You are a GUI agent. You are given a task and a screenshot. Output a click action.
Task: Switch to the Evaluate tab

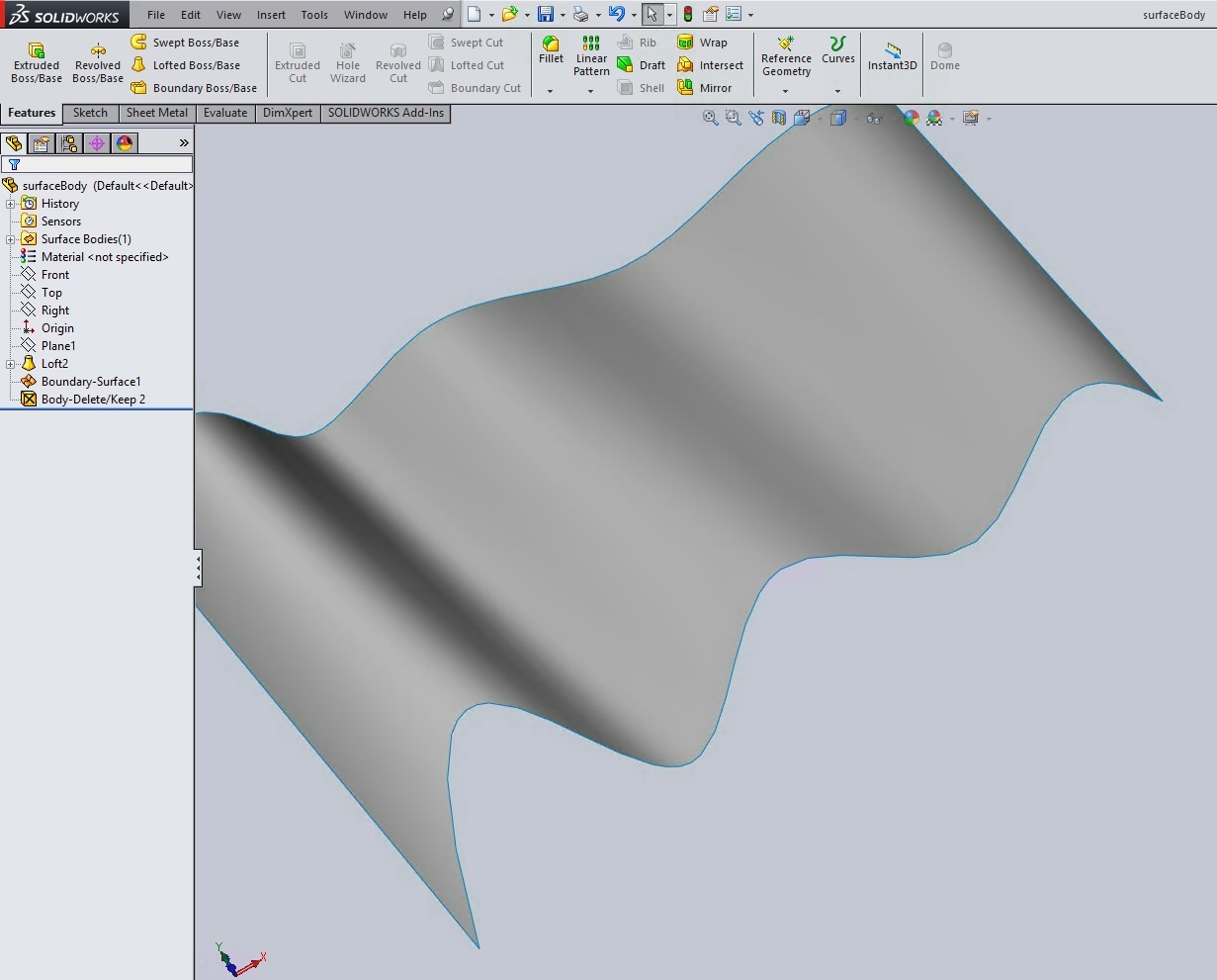[x=225, y=113]
